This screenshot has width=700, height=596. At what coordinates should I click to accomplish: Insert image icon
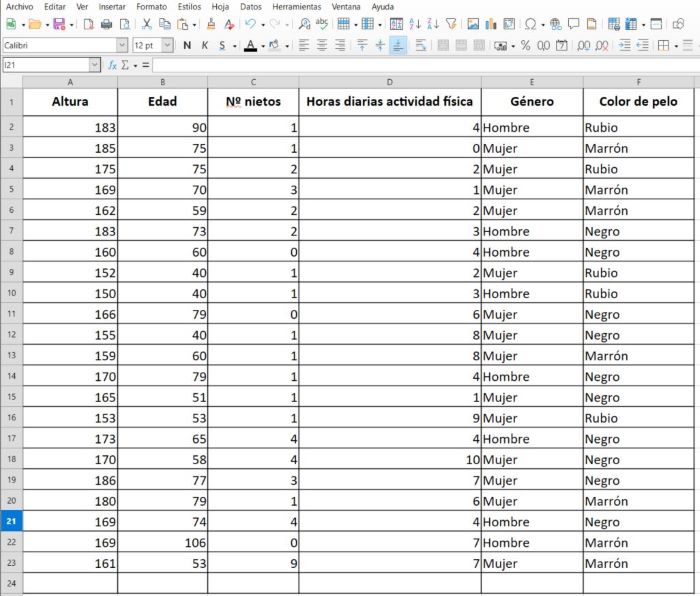coord(473,24)
